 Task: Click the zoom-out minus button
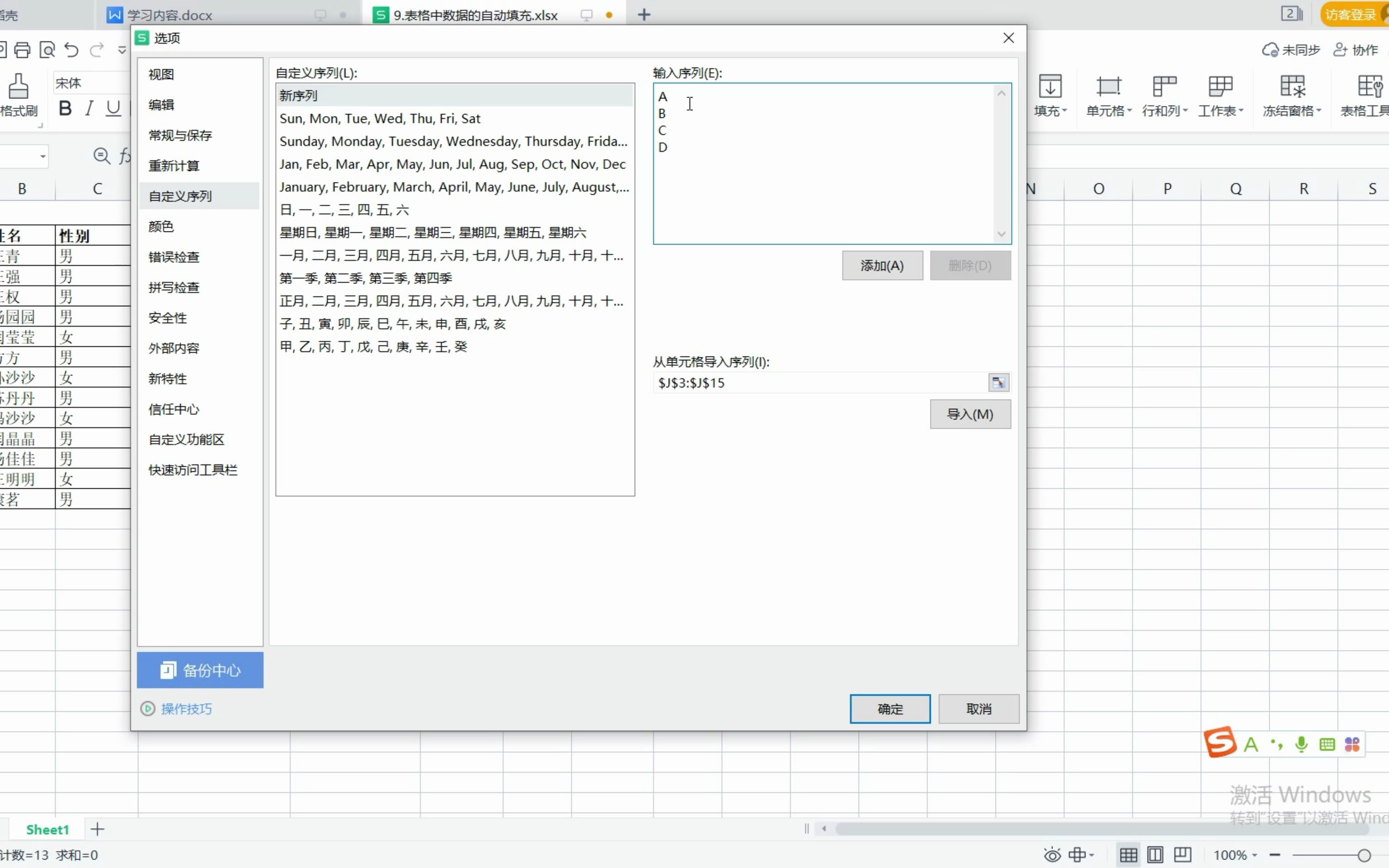coord(1275,855)
